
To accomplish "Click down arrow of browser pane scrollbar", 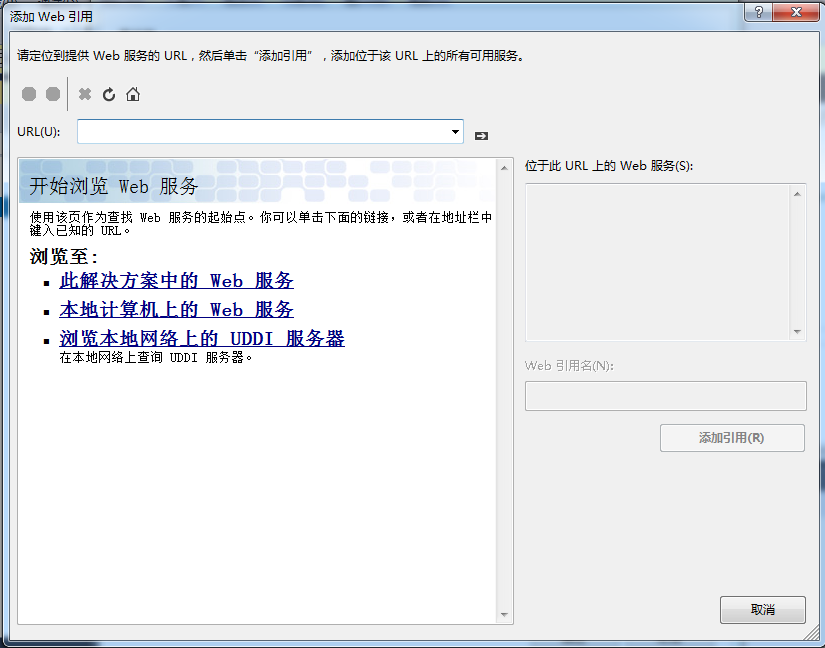I will tap(504, 615).
